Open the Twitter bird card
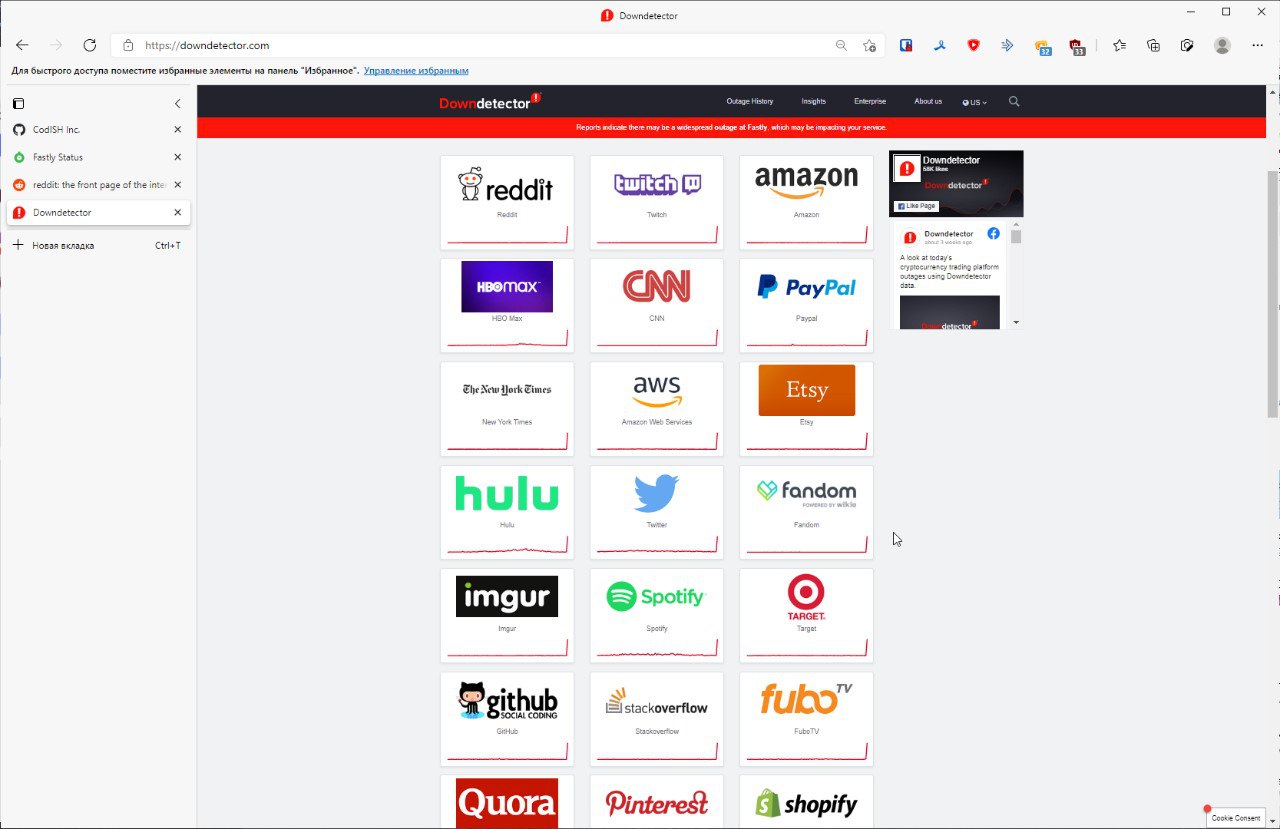Viewport: 1280px width, 829px height. (656, 512)
